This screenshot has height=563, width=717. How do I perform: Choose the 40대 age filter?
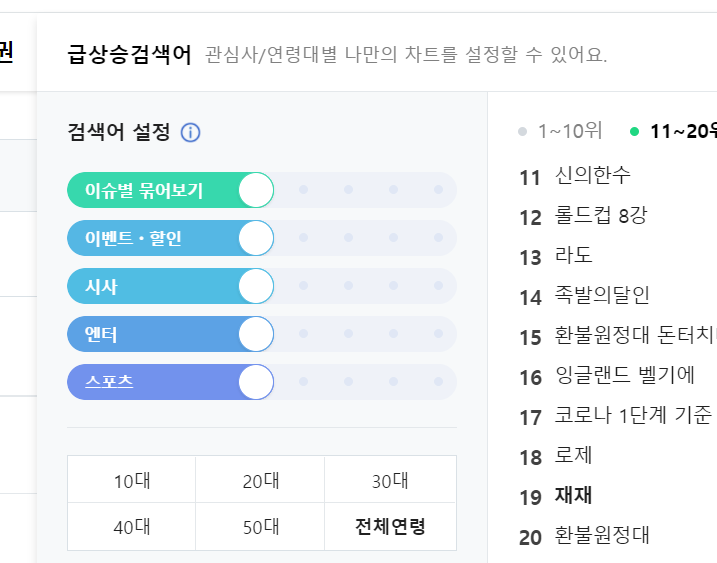pyautogui.click(x=132, y=527)
